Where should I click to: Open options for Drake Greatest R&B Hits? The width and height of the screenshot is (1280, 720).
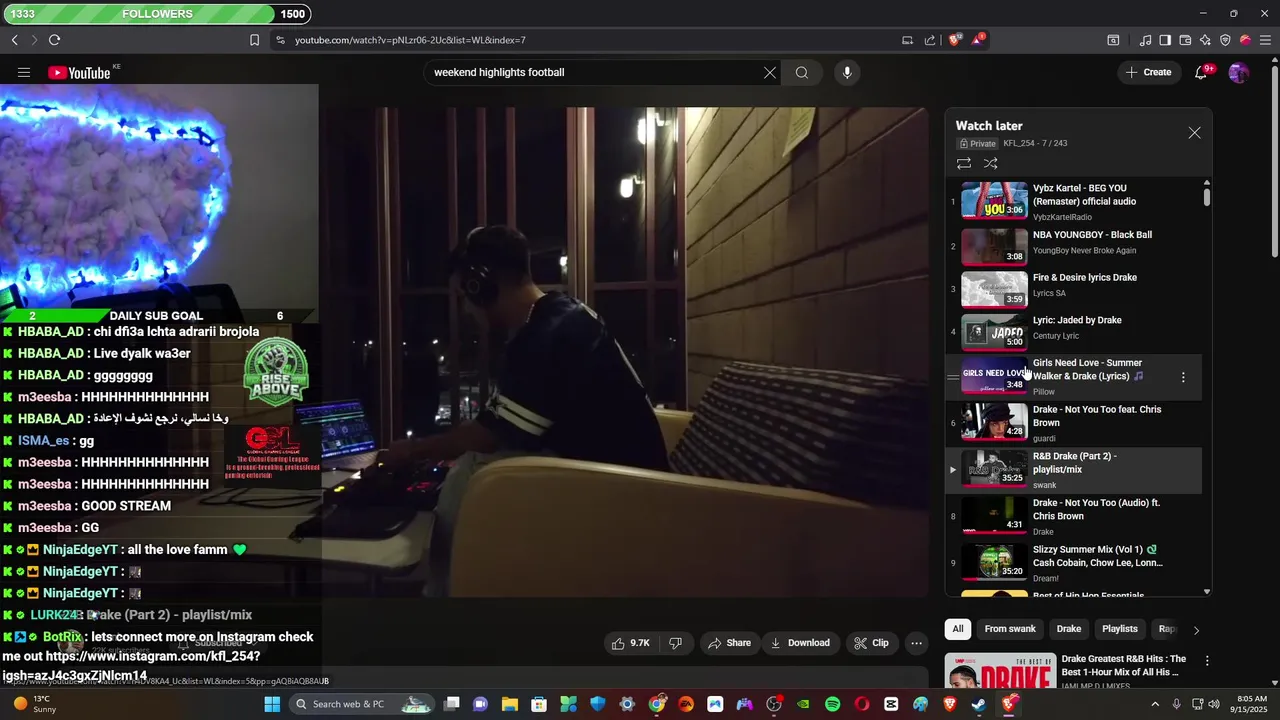point(1207,661)
